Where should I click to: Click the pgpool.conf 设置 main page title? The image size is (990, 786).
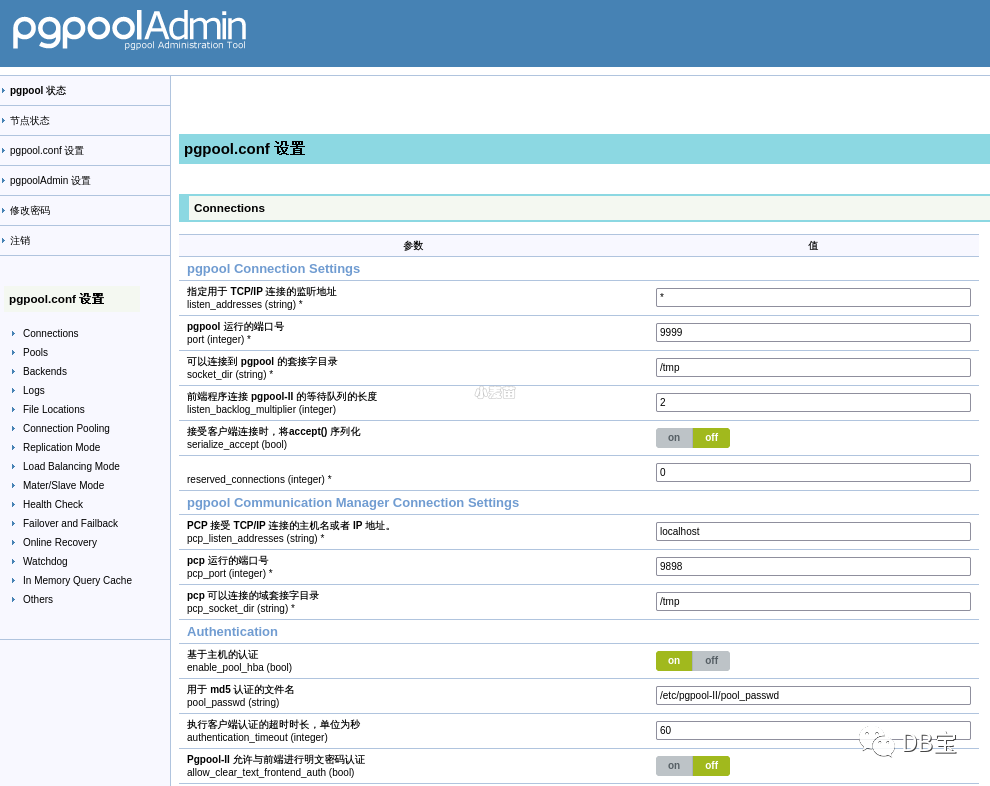coord(244,149)
